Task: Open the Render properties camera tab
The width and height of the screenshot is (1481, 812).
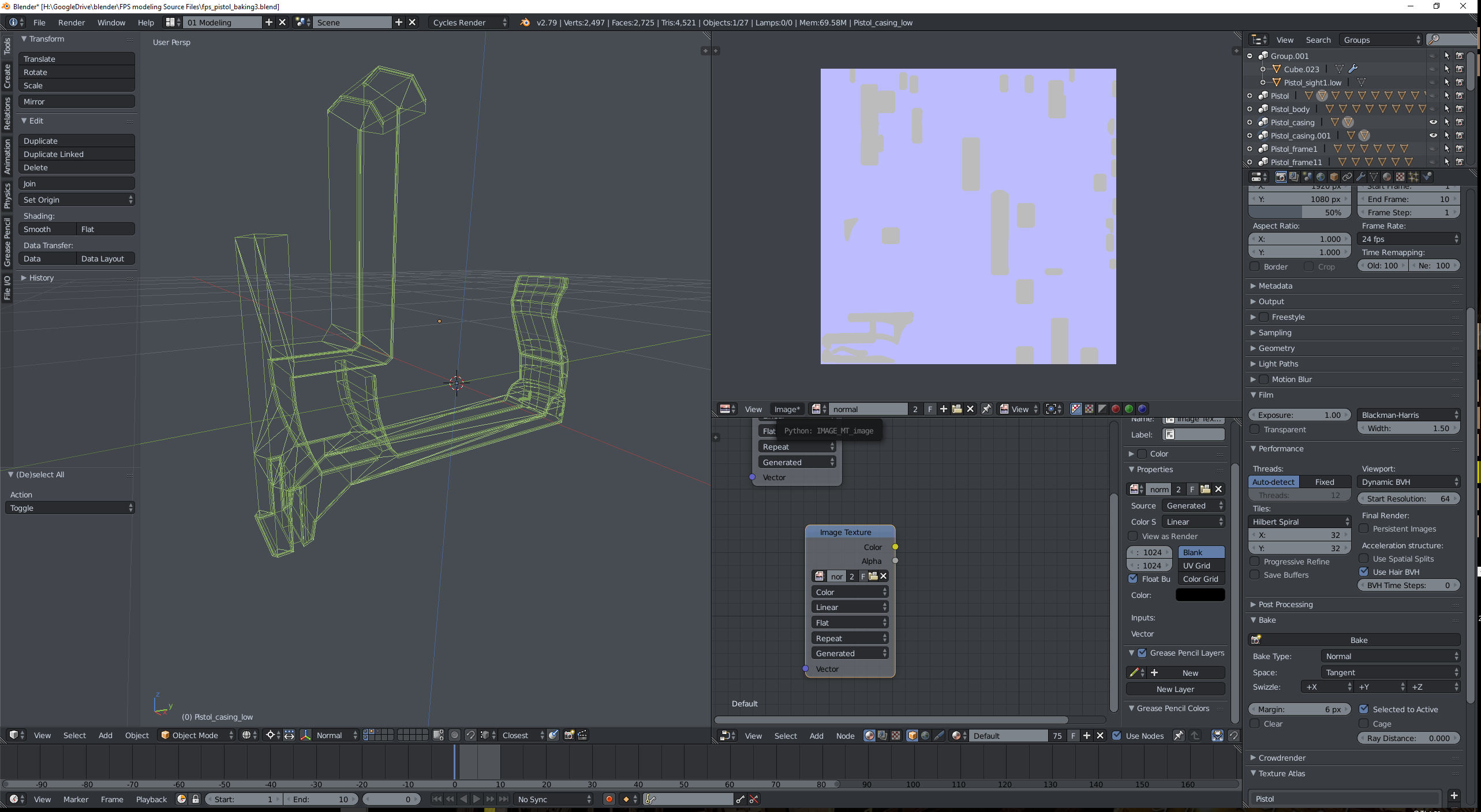Action: (x=1281, y=177)
